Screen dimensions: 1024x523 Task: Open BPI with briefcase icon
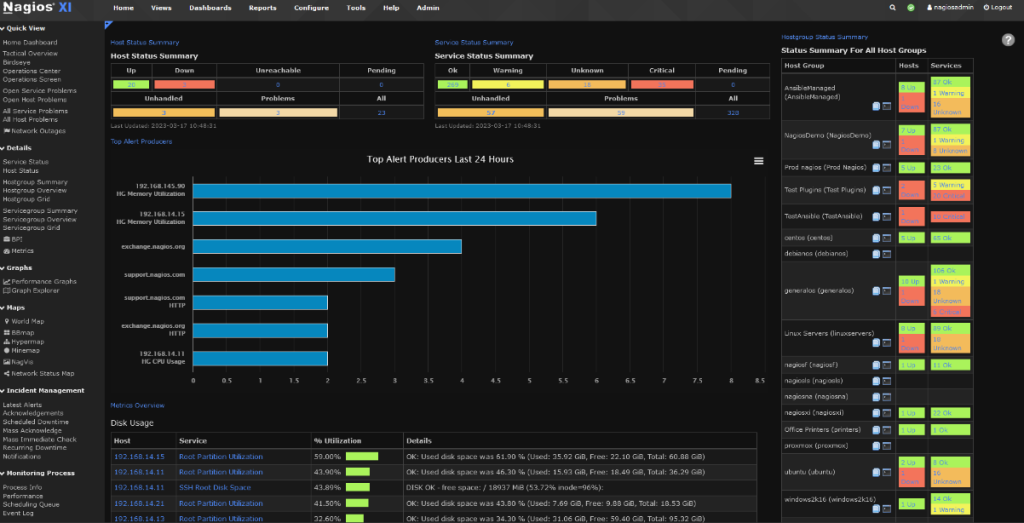[x=12, y=240]
